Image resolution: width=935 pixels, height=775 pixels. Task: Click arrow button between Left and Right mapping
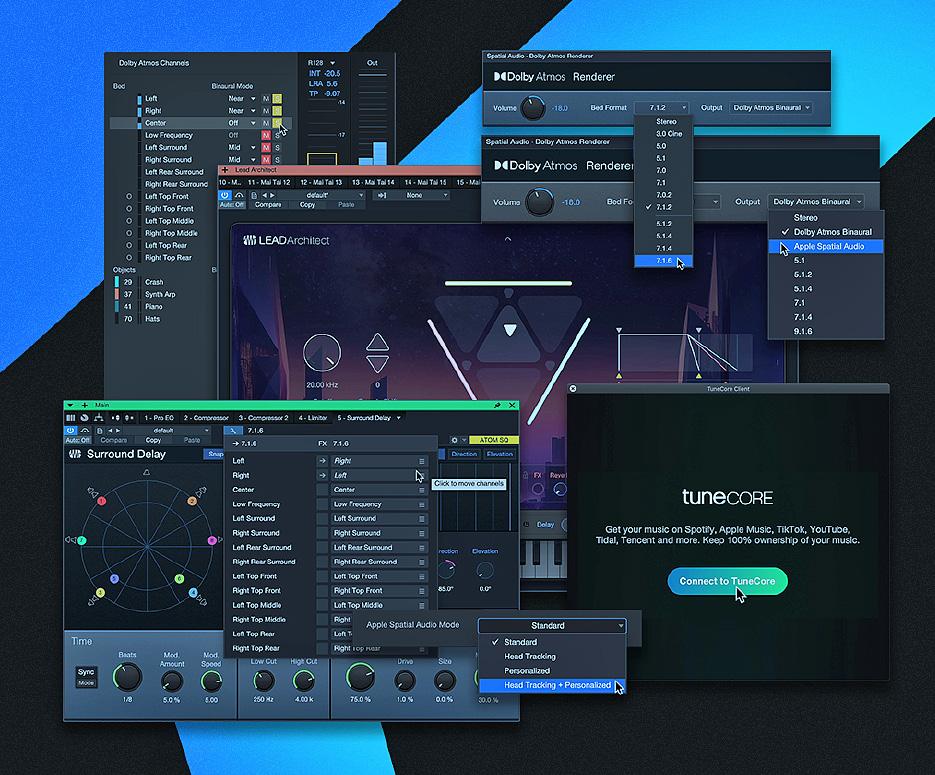(322, 461)
